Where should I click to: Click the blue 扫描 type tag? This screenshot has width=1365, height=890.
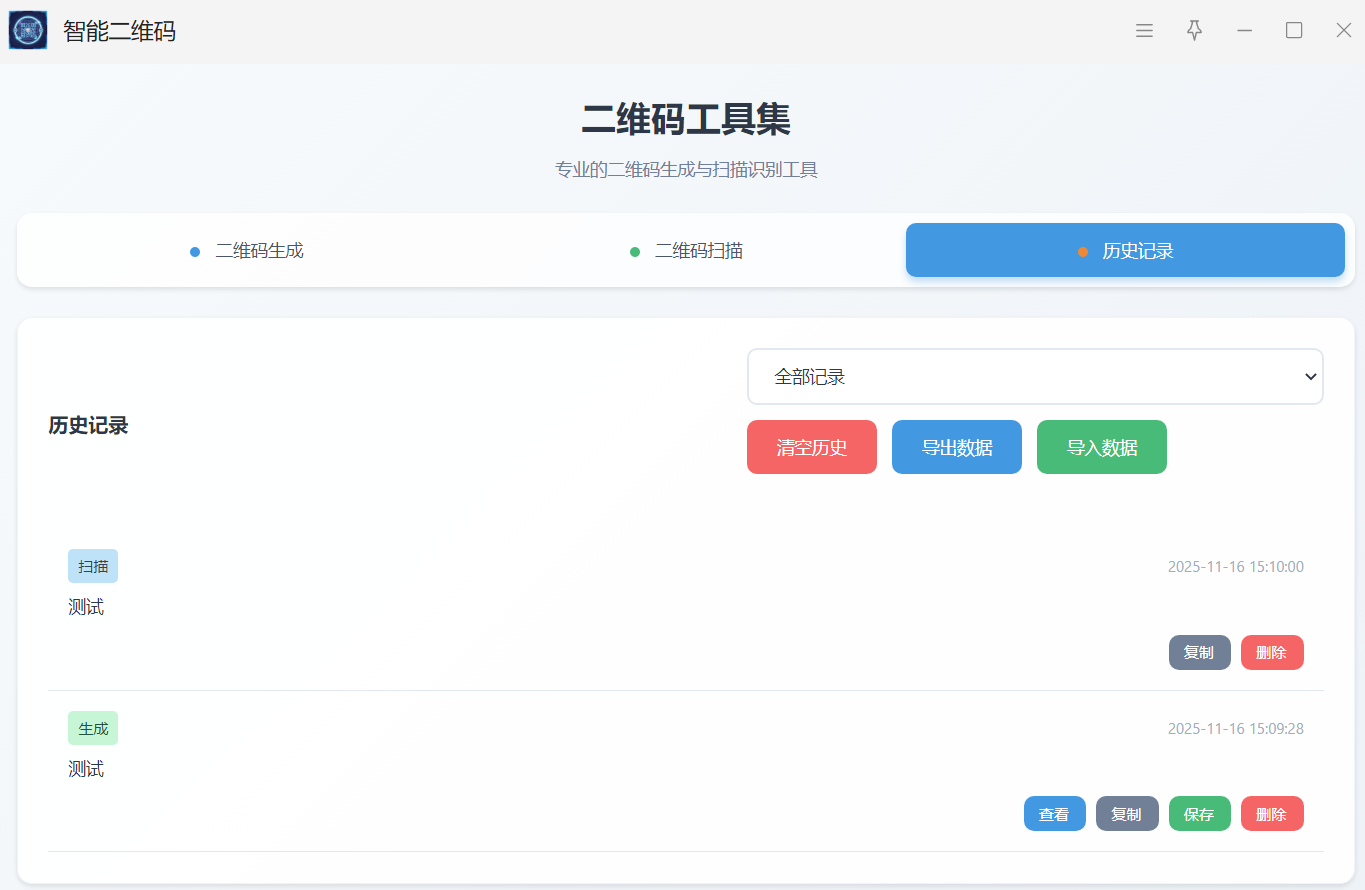[93, 566]
